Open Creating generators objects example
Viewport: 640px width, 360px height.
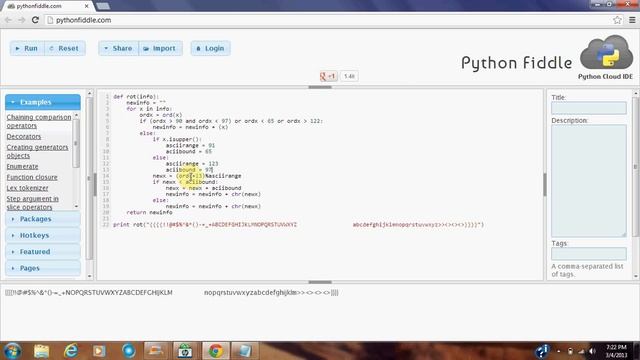(37, 151)
